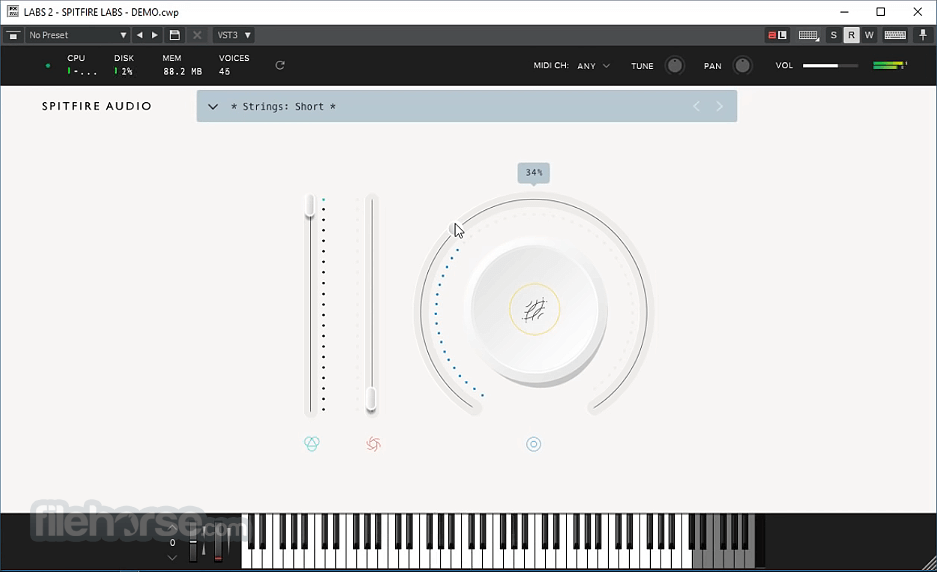Click the SPITFIRE AUDIO logo

pyautogui.click(x=97, y=106)
